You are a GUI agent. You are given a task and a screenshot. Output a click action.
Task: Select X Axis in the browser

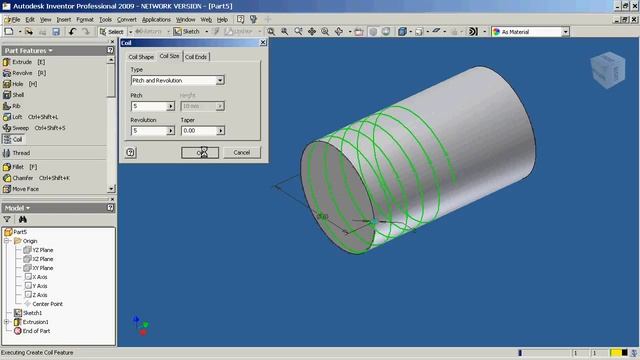click(x=36, y=277)
